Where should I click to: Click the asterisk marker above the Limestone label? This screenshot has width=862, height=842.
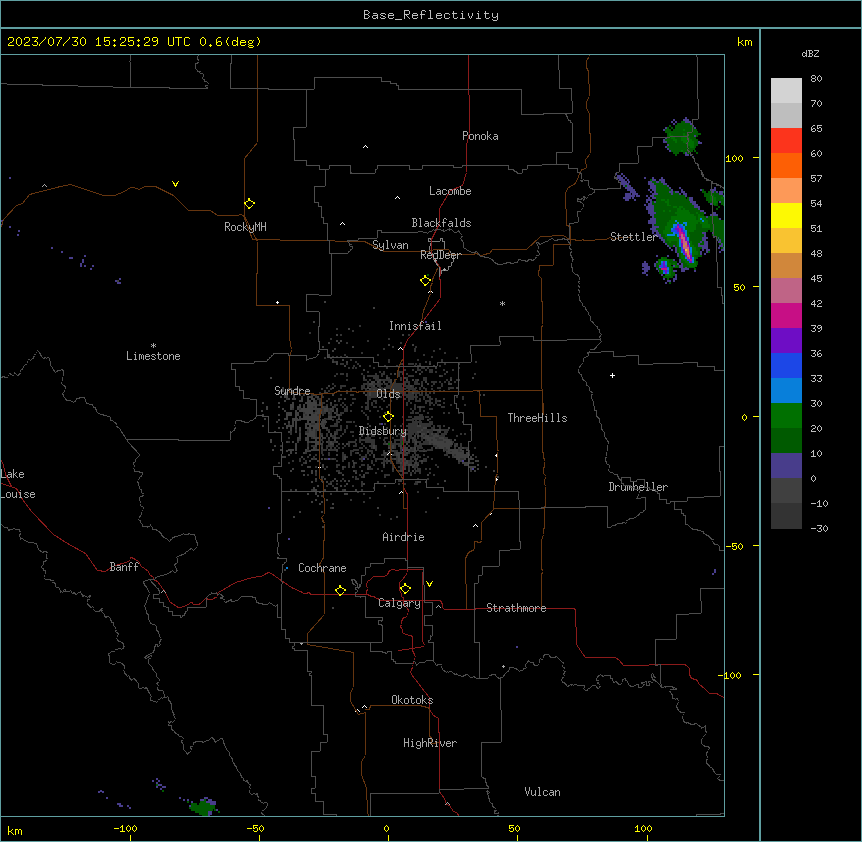(x=153, y=346)
